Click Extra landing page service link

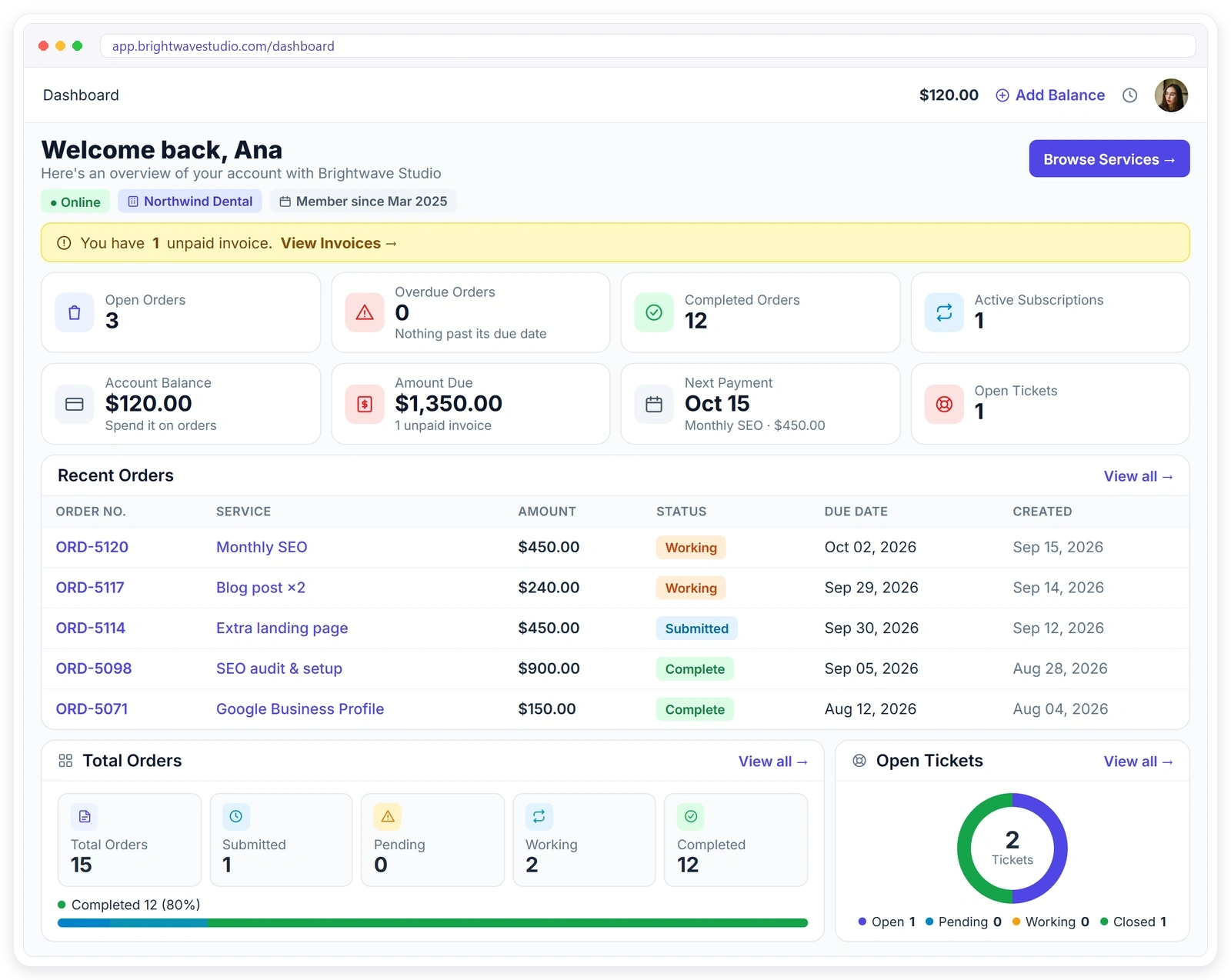click(282, 628)
